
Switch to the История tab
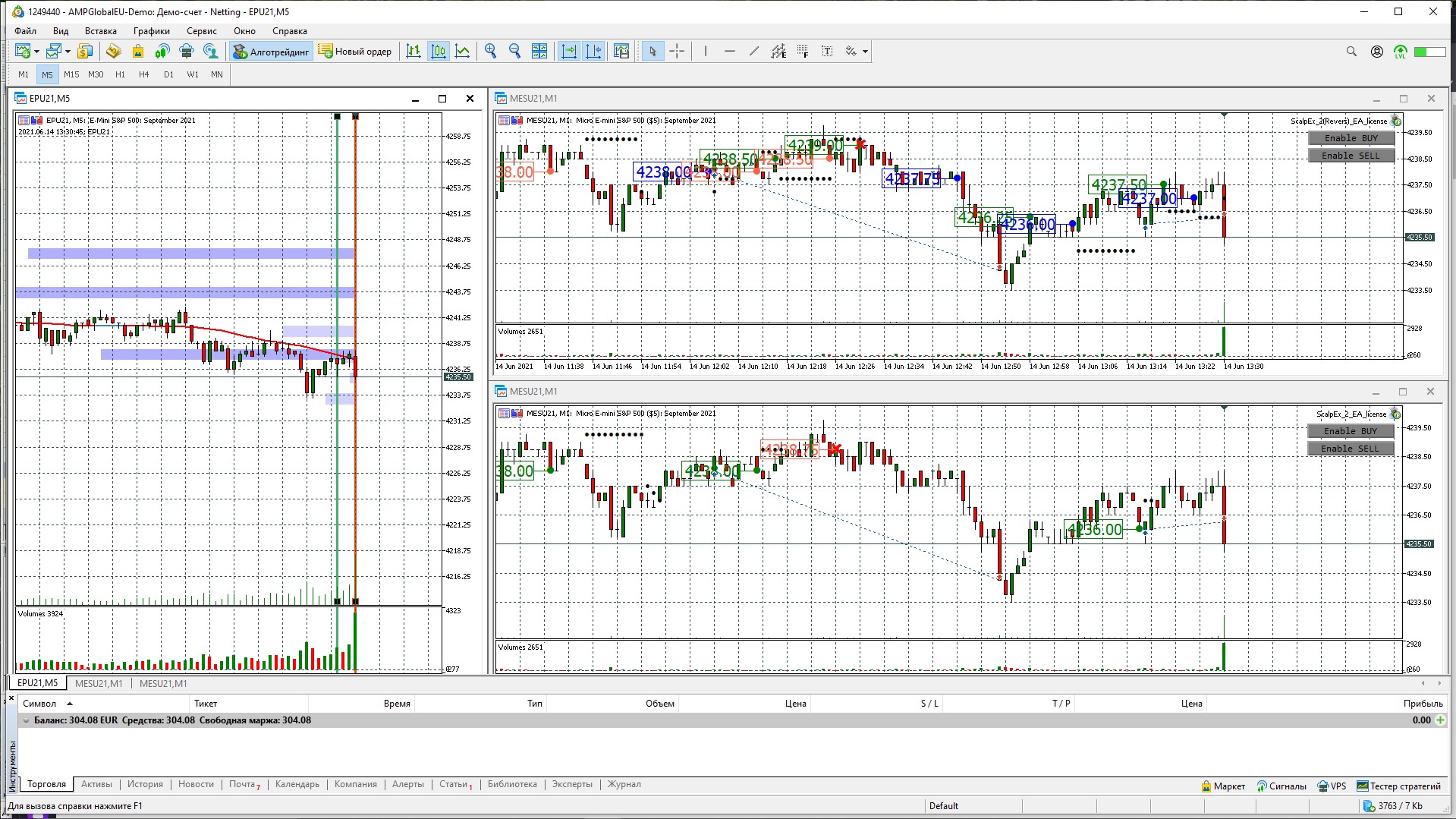pyautogui.click(x=145, y=784)
